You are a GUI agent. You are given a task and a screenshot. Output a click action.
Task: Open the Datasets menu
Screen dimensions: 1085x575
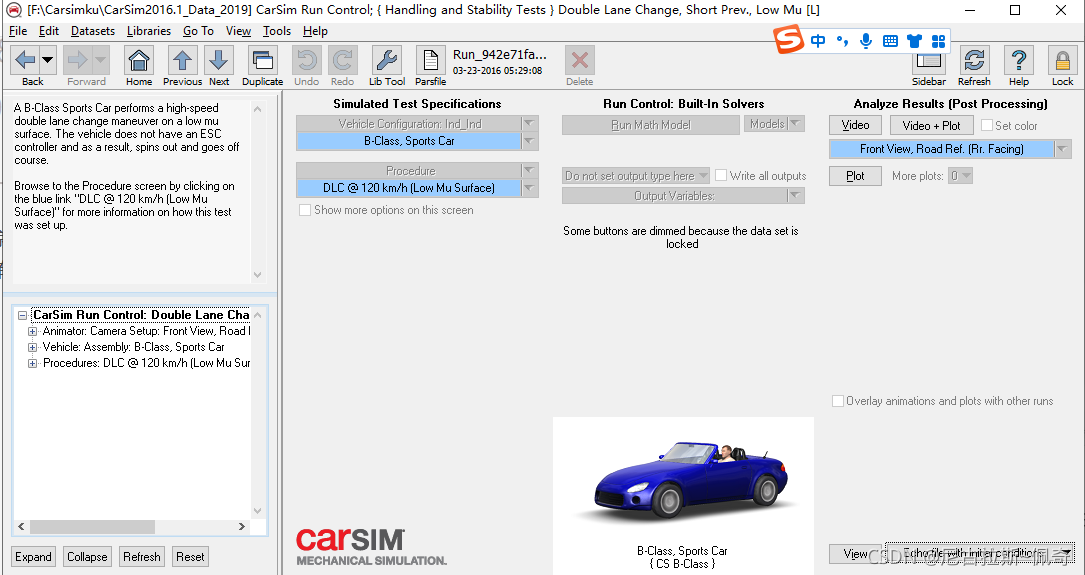[x=93, y=31]
